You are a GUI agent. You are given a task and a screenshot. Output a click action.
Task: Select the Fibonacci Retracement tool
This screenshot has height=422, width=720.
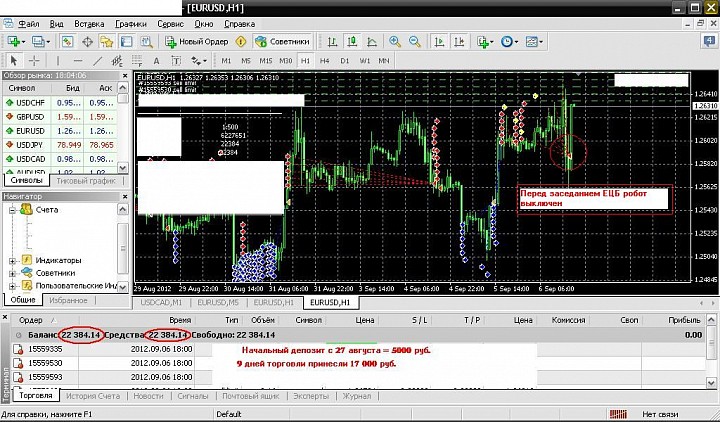coord(137,61)
